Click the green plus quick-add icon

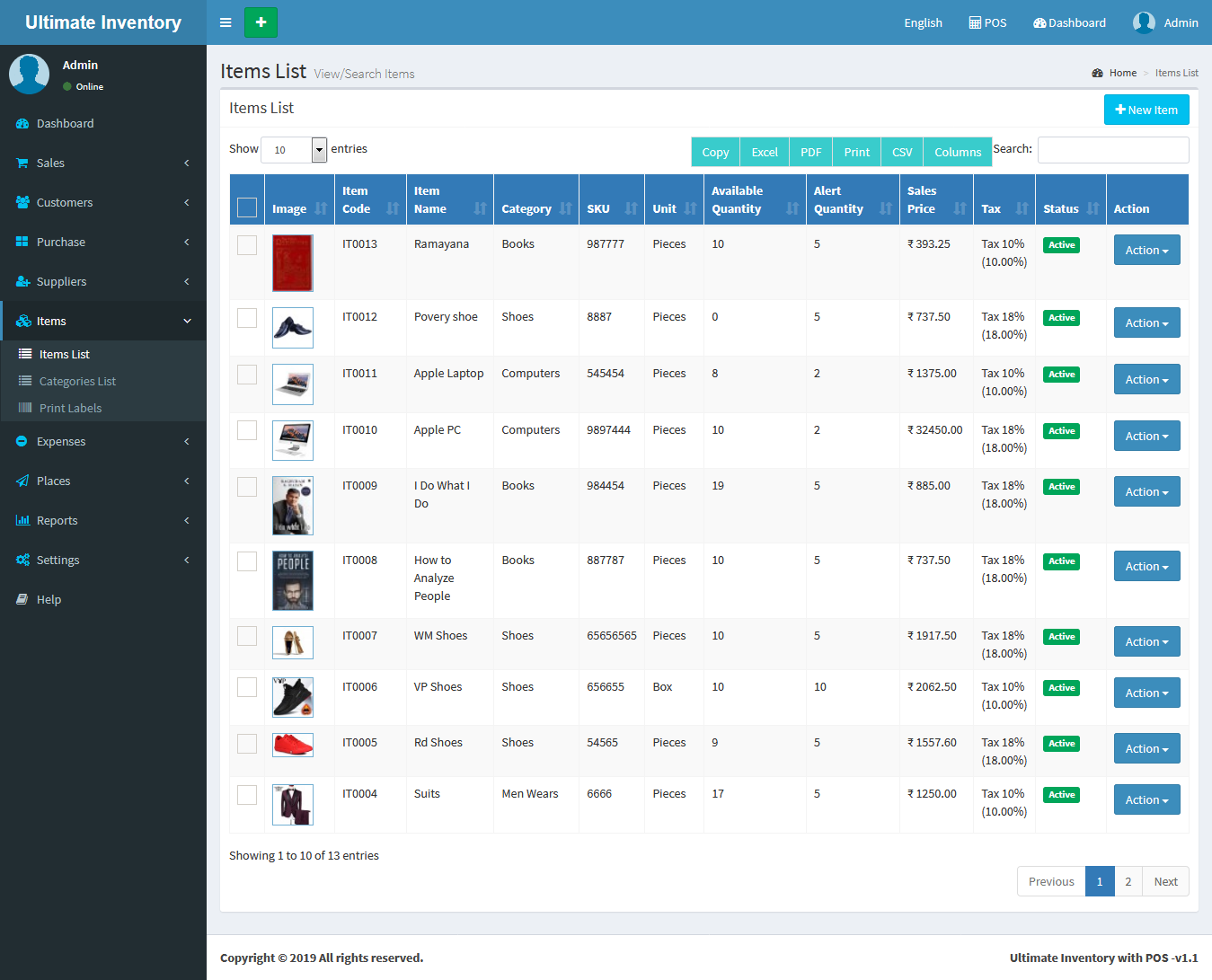tap(261, 22)
